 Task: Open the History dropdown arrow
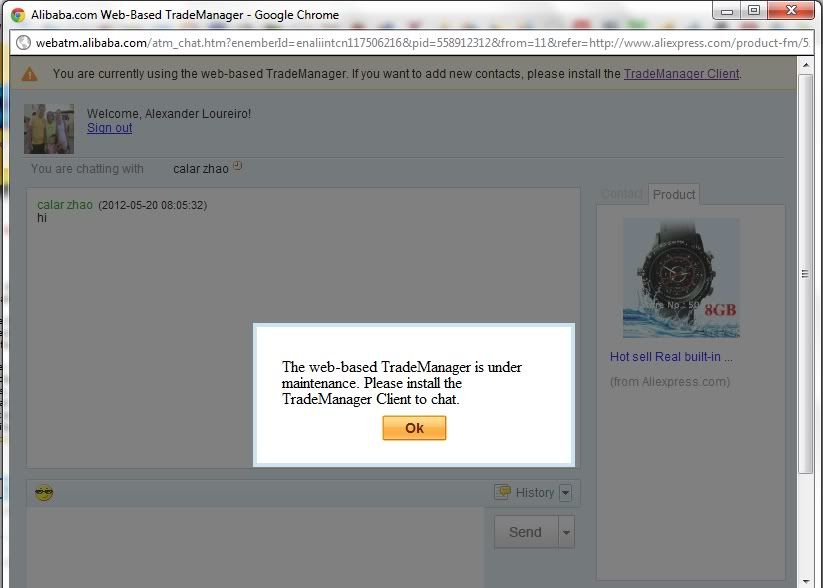coord(565,492)
